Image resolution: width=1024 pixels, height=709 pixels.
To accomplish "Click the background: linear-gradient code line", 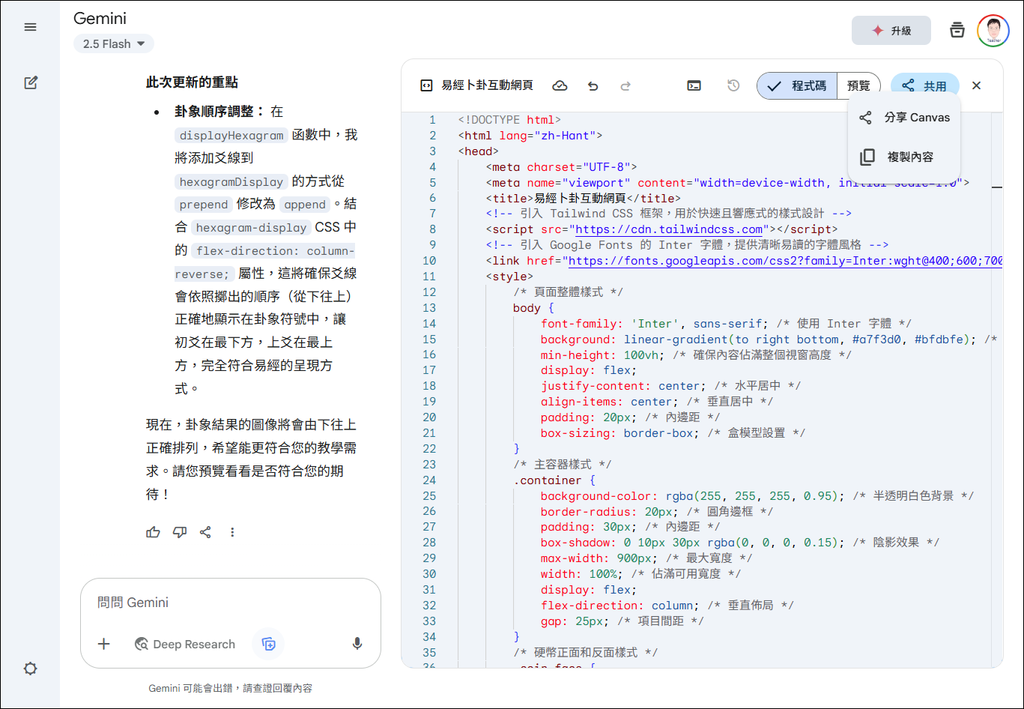I will tap(769, 339).
